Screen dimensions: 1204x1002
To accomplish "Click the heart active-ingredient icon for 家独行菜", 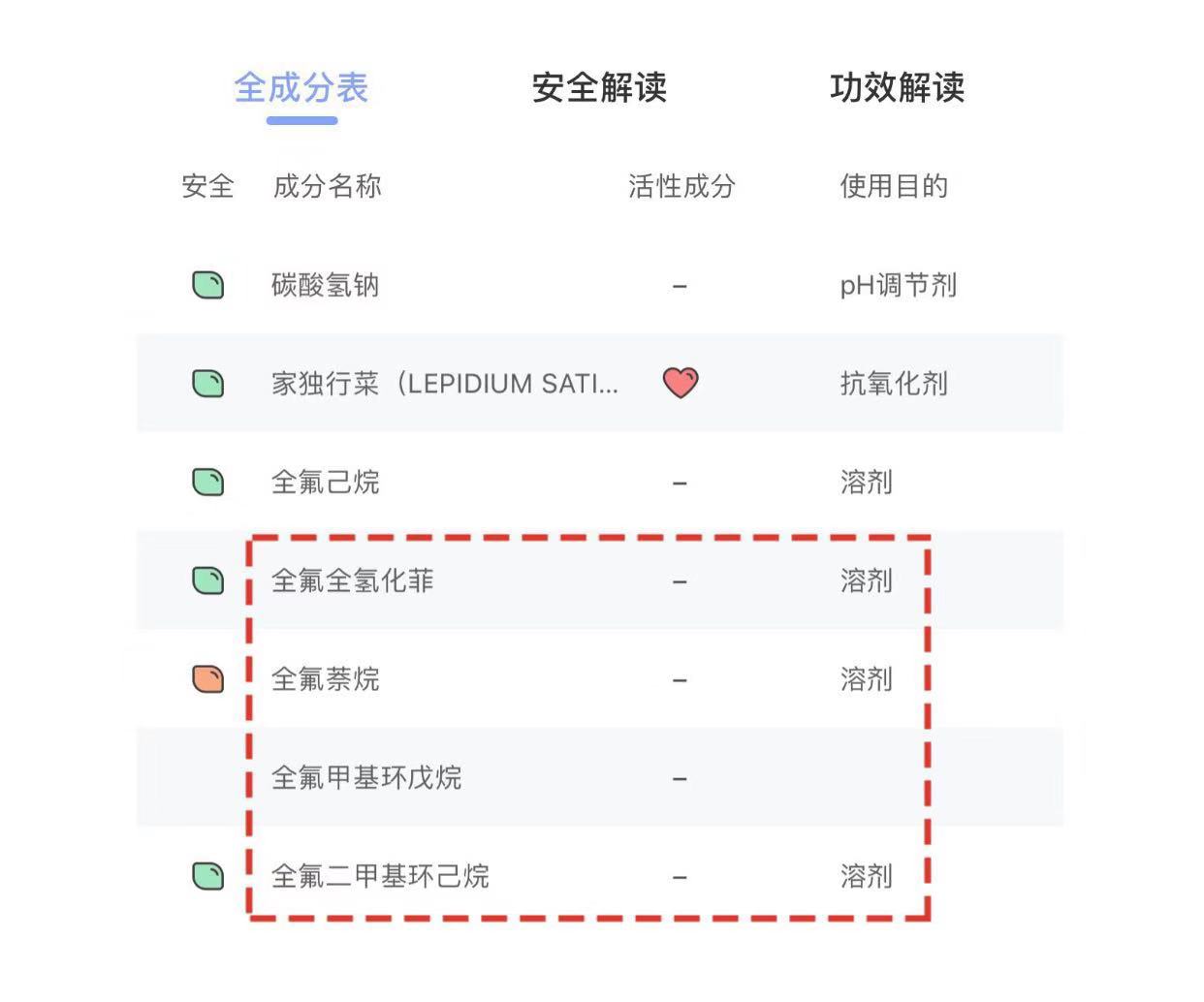I will (680, 382).
